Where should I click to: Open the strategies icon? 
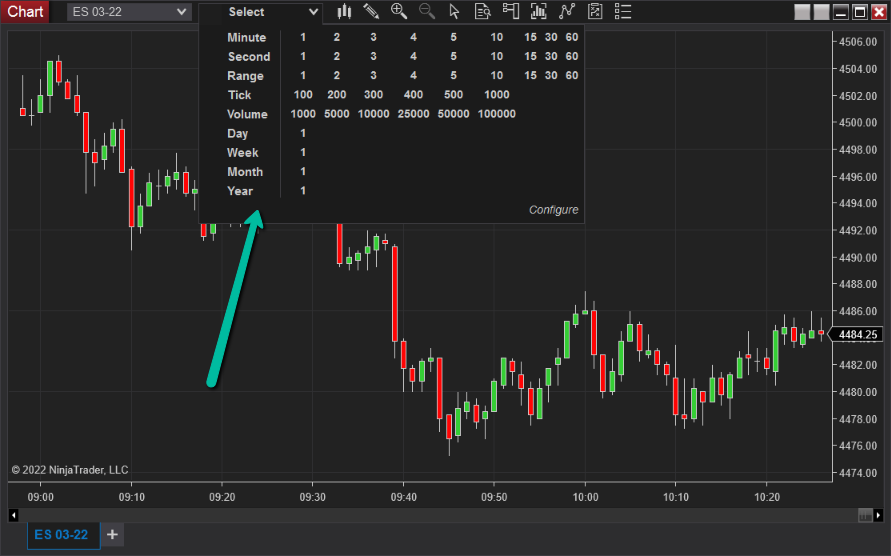click(x=567, y=11)
